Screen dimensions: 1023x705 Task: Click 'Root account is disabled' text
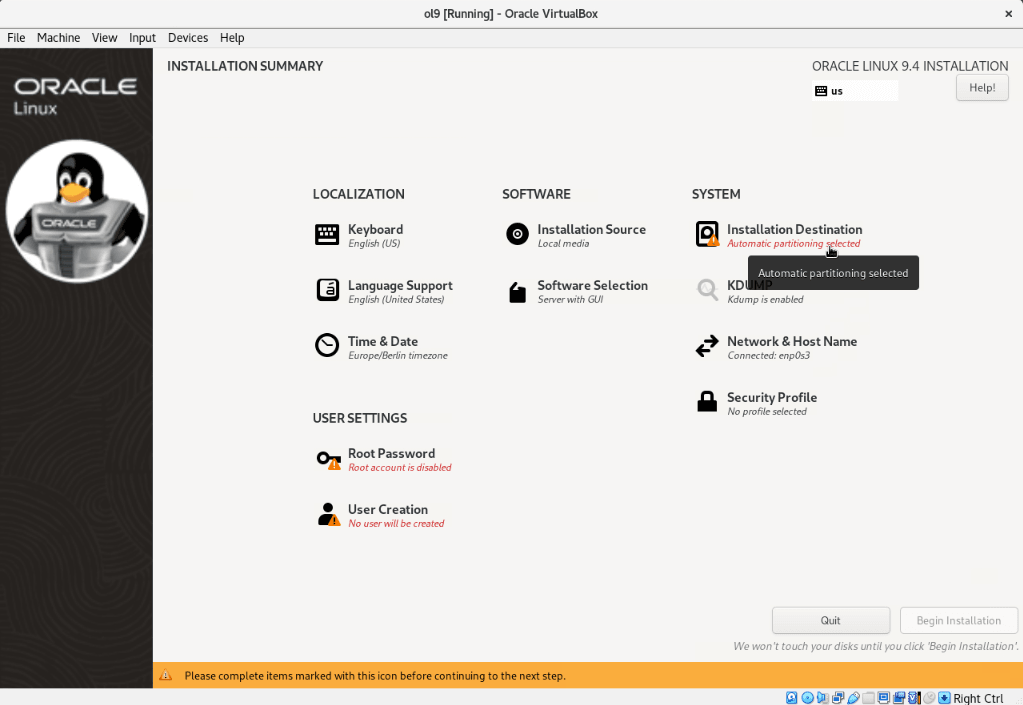[x=399, y=468]
